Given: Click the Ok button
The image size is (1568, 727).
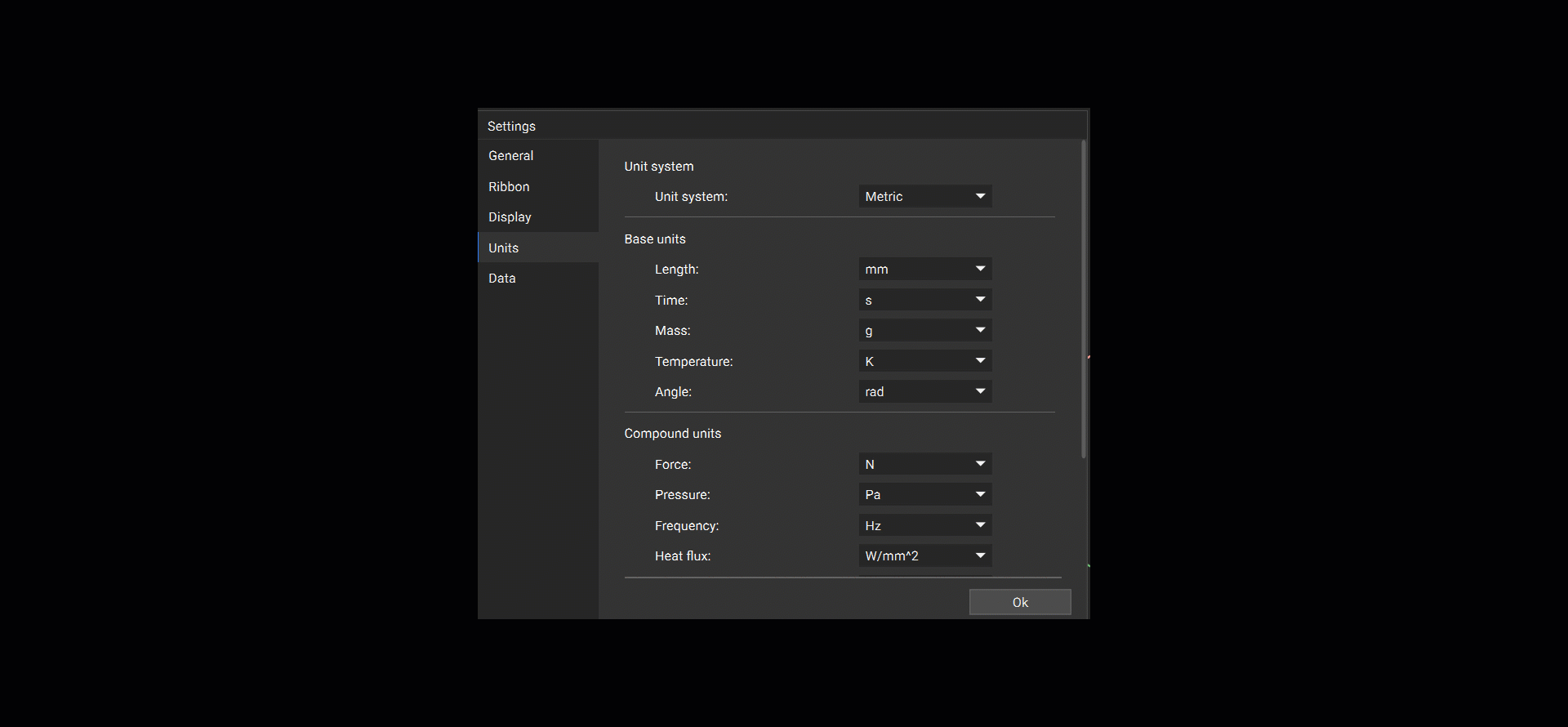Looking at the screenshot, I should (1020, 602).
